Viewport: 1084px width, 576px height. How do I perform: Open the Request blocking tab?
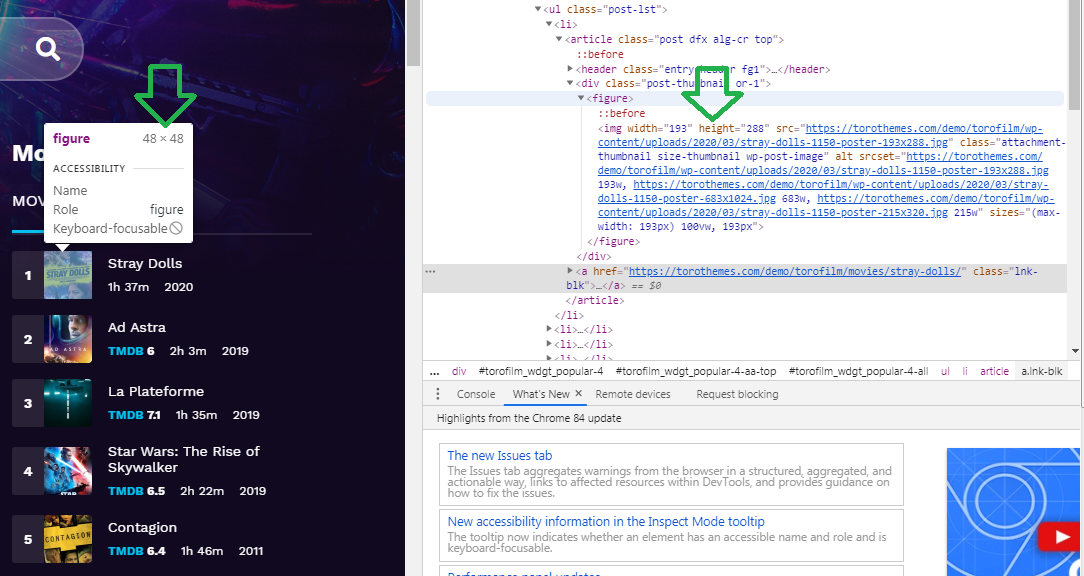[x=737, y=394]
